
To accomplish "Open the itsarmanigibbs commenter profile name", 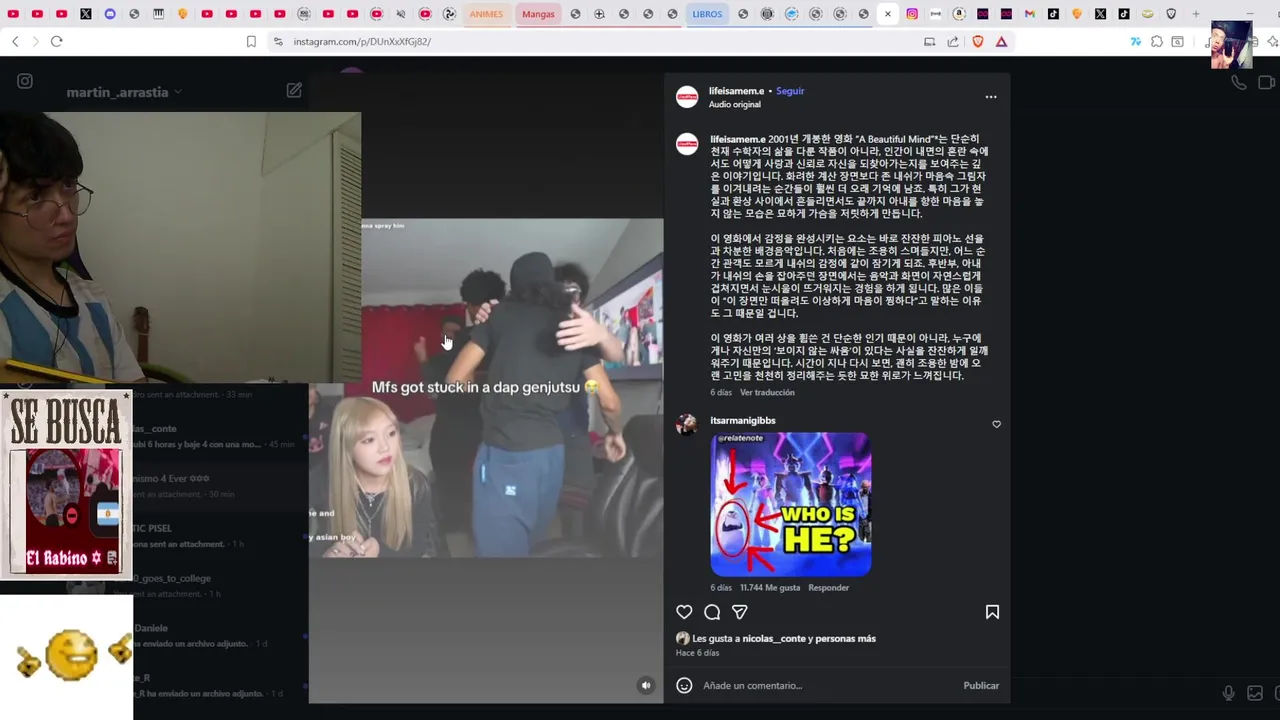I will tap(743, 421).
